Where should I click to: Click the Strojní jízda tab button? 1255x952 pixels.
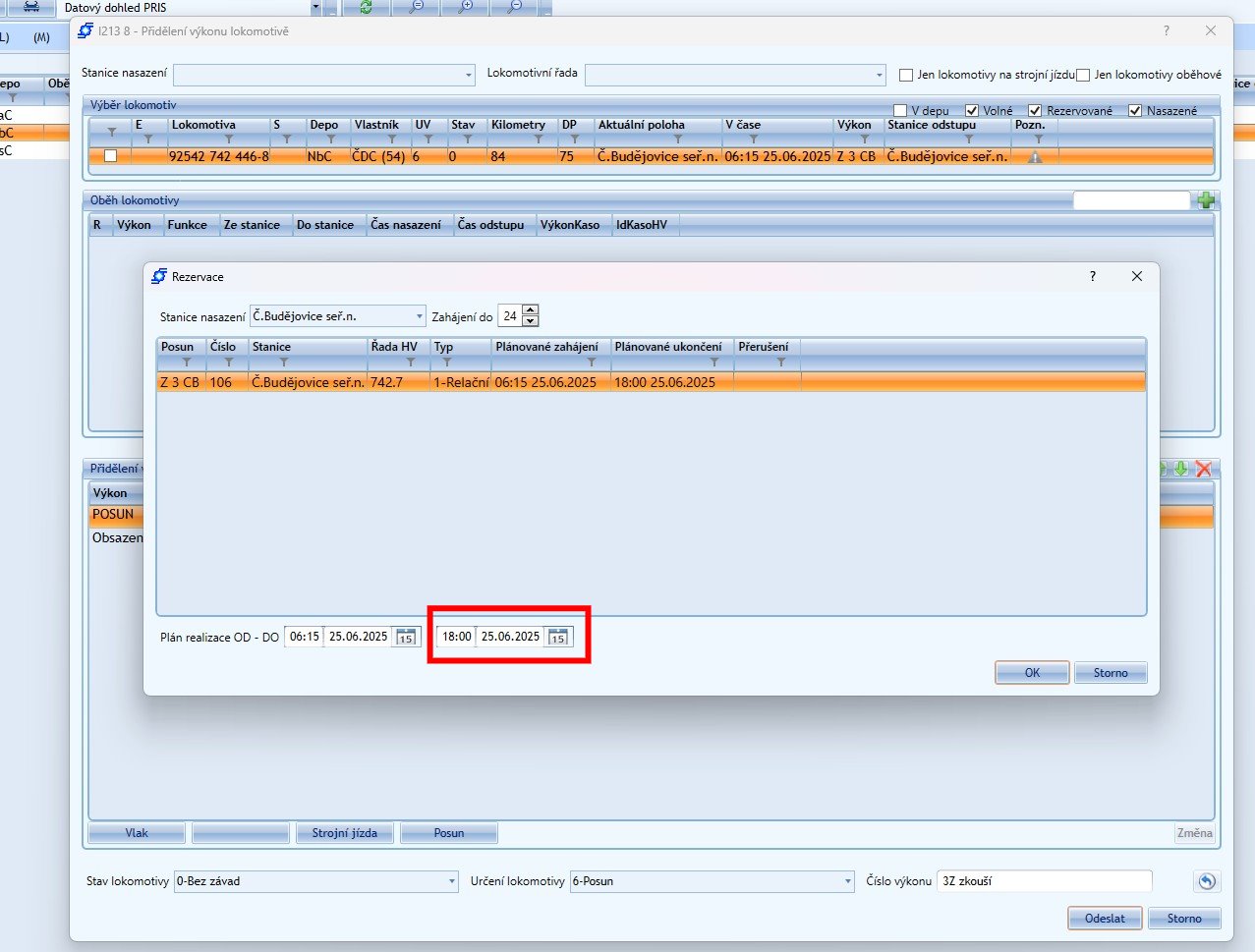pos(344,833)
